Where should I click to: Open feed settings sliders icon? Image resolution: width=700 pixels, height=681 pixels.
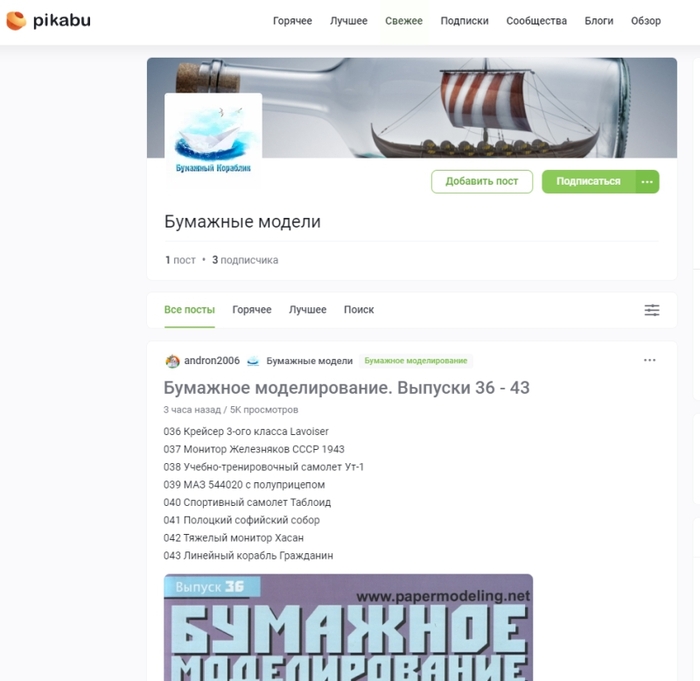652,310
